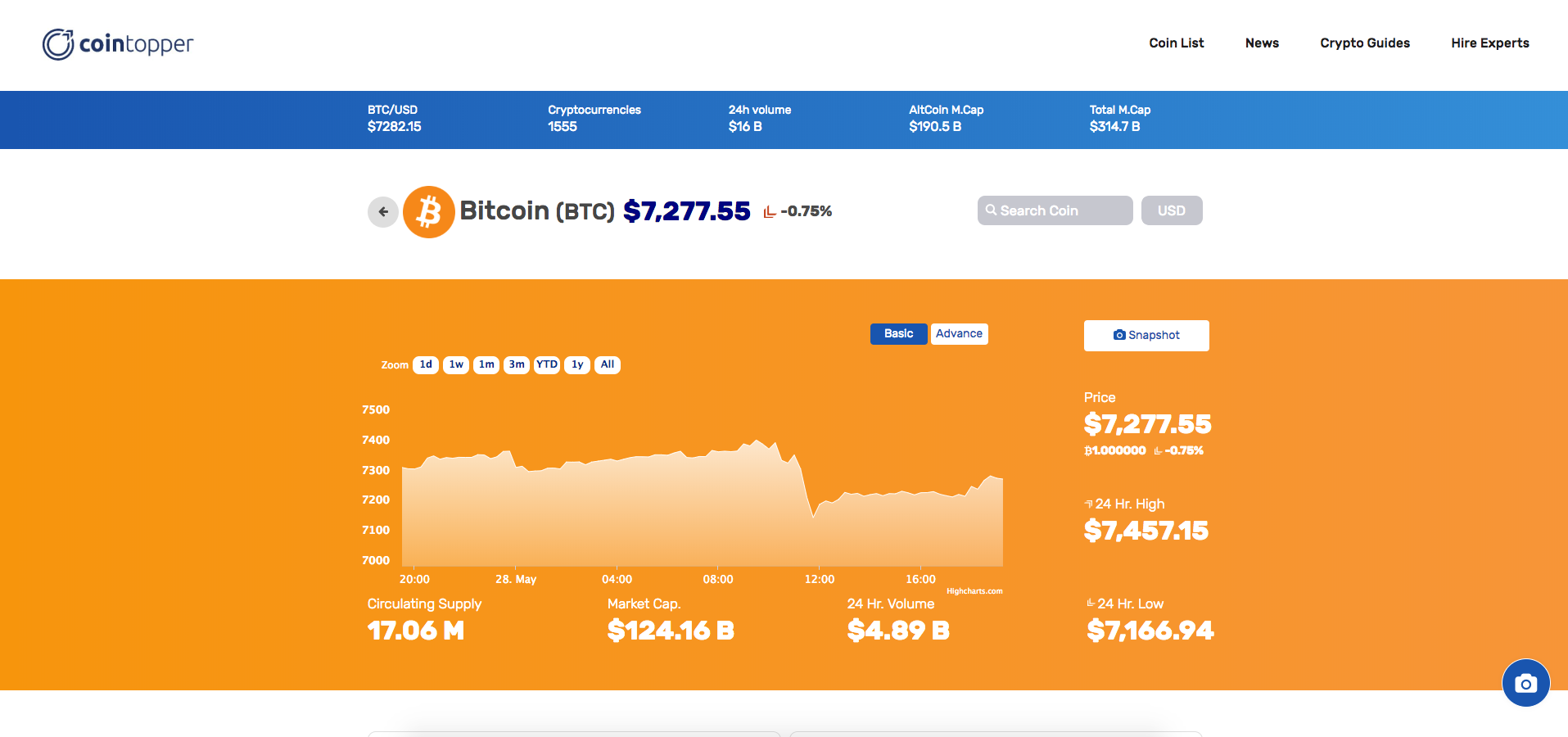Open the USD currency selector
The height and width of the screenshot is (737, 1568).
coord(1171,210)
